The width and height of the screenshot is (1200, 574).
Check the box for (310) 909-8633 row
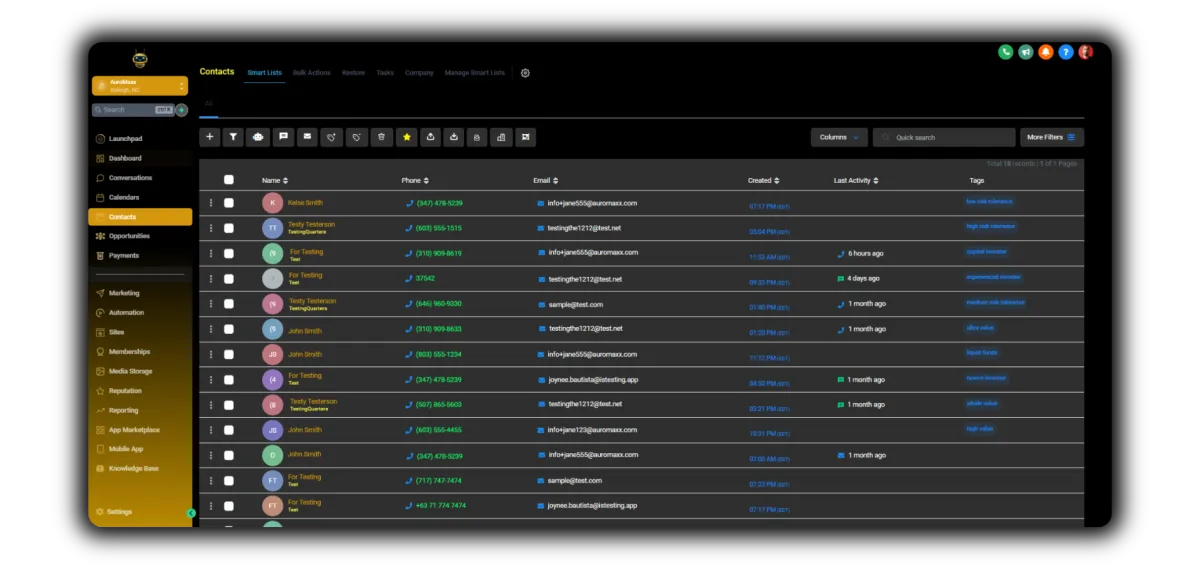(x=229, y=329)
